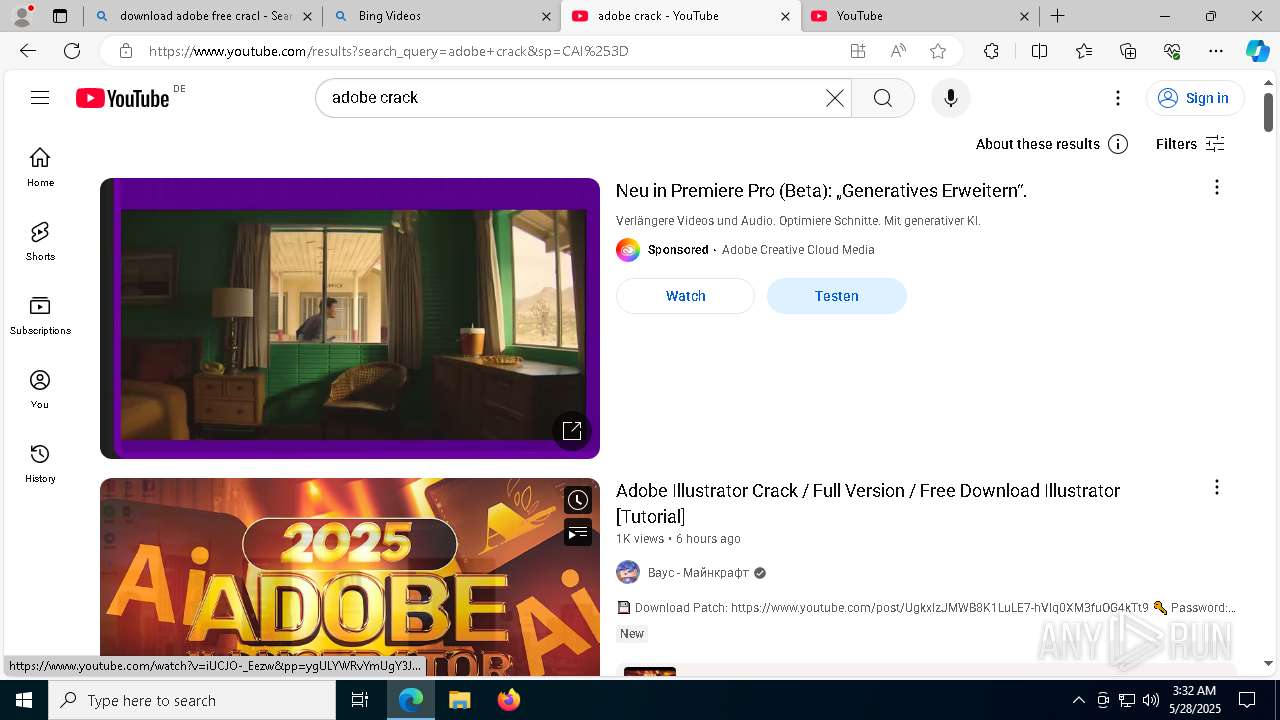
Task: Open the volume control in tray
Action: coord(1151,700)
